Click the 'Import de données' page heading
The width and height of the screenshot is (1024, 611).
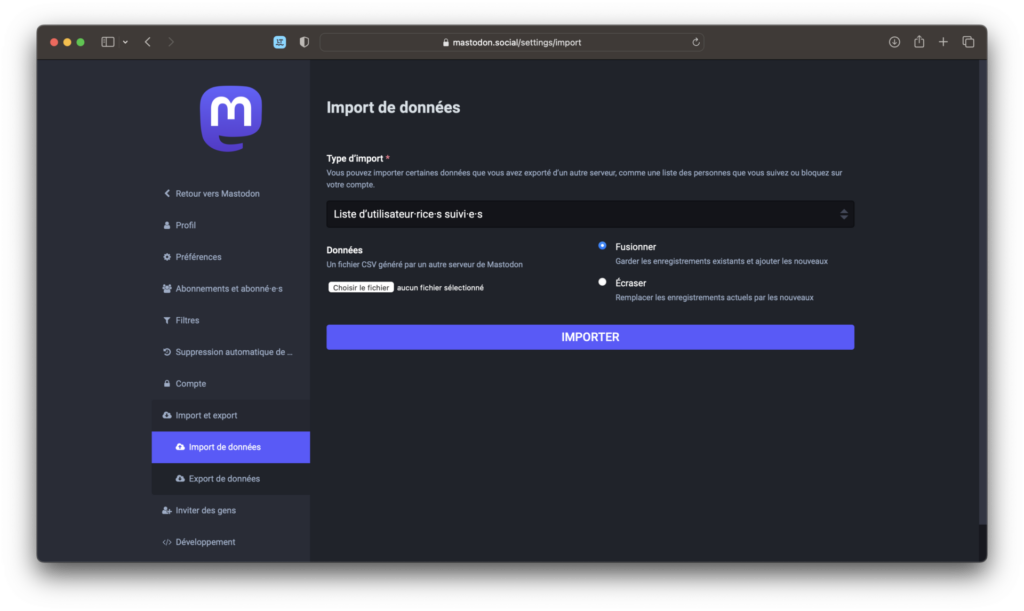(x=393, y=107)
